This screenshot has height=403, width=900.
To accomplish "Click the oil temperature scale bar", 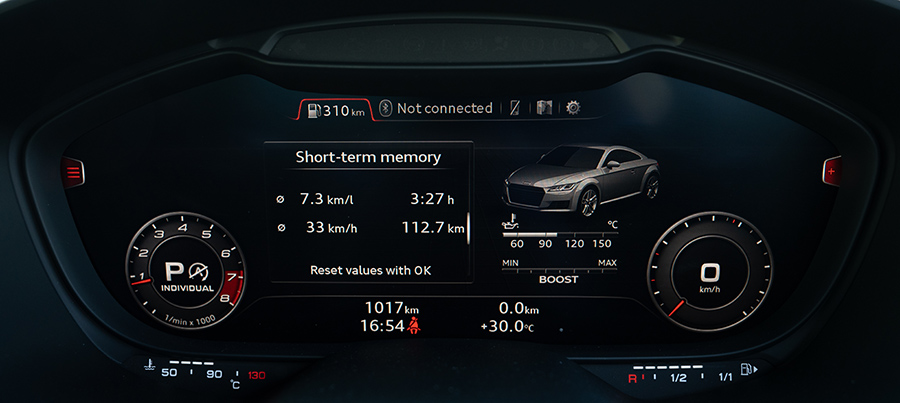I will pyautogui.click(x=559, y=232).
